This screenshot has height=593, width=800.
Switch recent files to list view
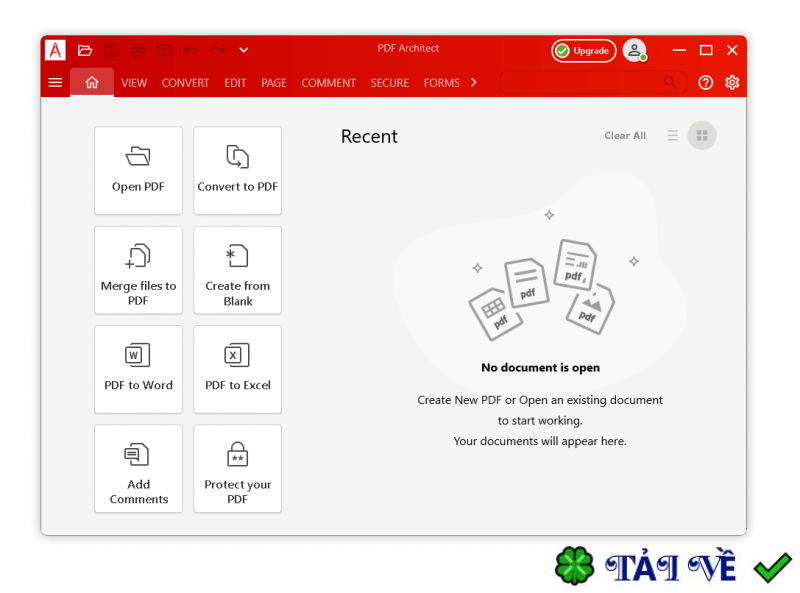pyautogui.click(x=672, y=136)
